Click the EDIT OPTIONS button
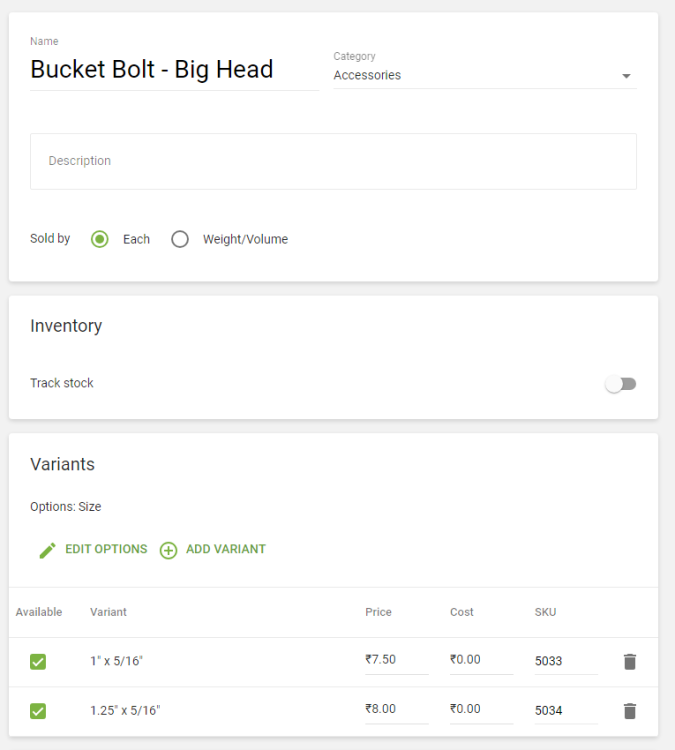Viewport: 675px width, 750px height. tap(106, 549)
